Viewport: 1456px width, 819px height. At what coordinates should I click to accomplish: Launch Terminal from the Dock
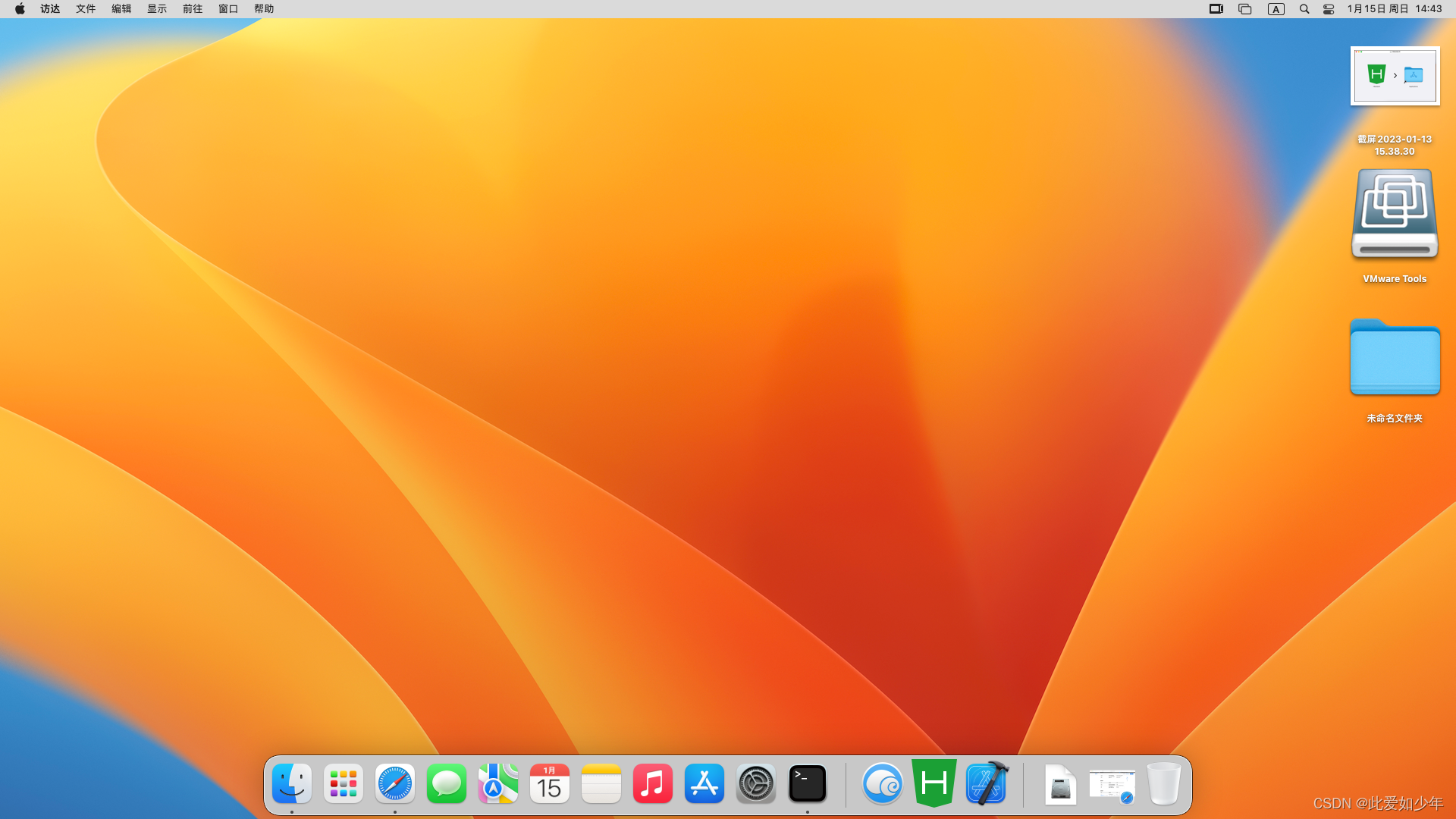click(808, 783)
